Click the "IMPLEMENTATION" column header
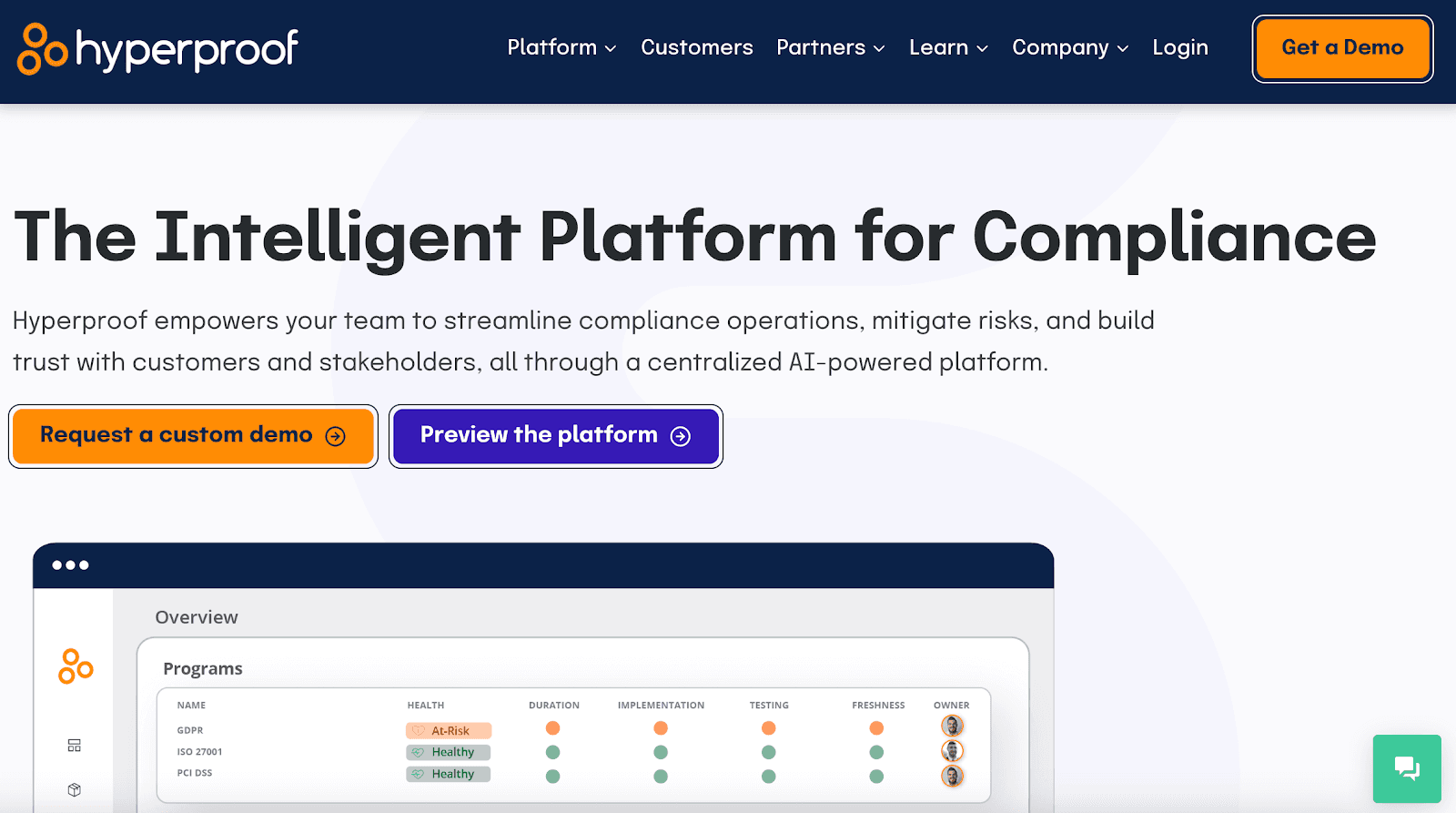Screen dimensions: 1456x813 coord(661,706)
